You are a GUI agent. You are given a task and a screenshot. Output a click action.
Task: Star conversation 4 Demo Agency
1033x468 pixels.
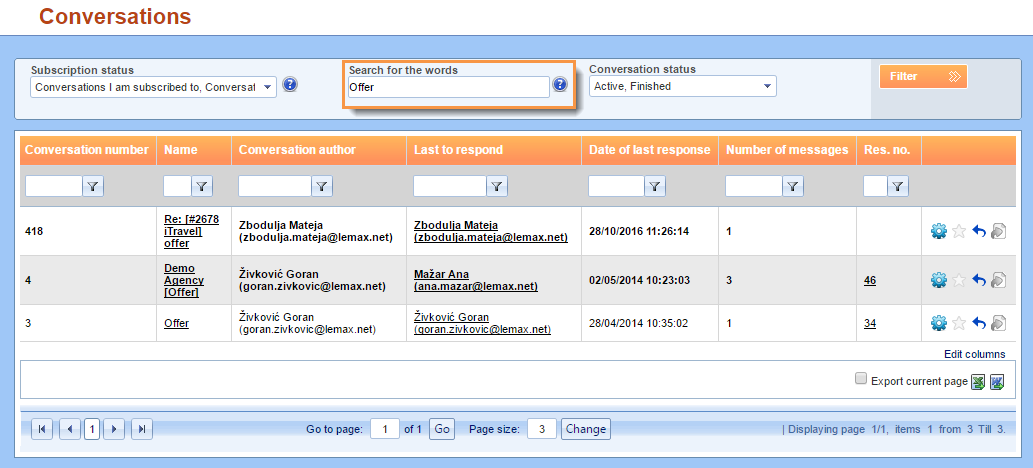point(959,280)
